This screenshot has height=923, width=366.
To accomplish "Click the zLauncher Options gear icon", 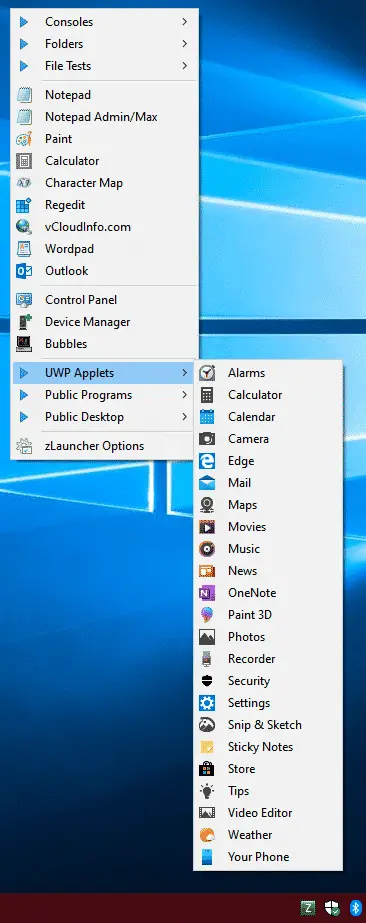I will tap(24, 446).
